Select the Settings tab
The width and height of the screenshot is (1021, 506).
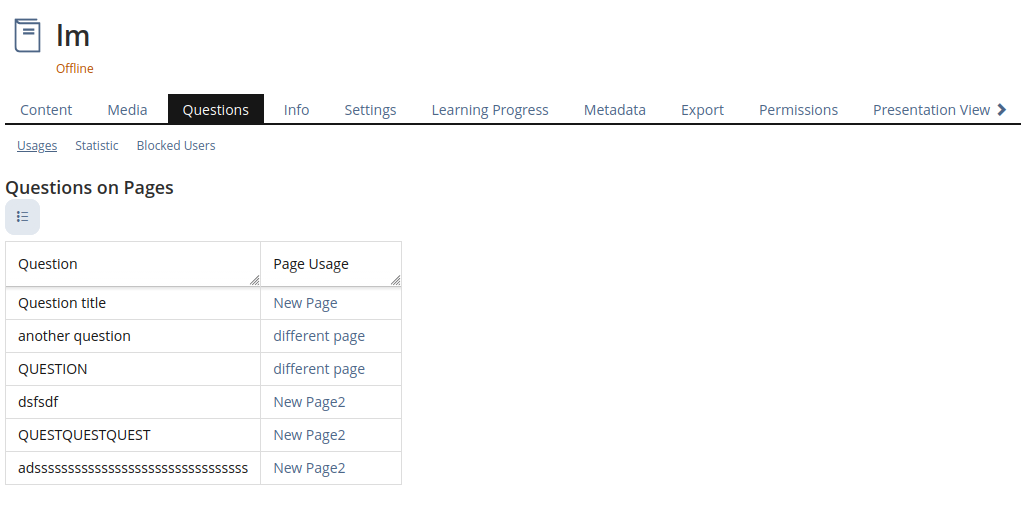(370, 110)
